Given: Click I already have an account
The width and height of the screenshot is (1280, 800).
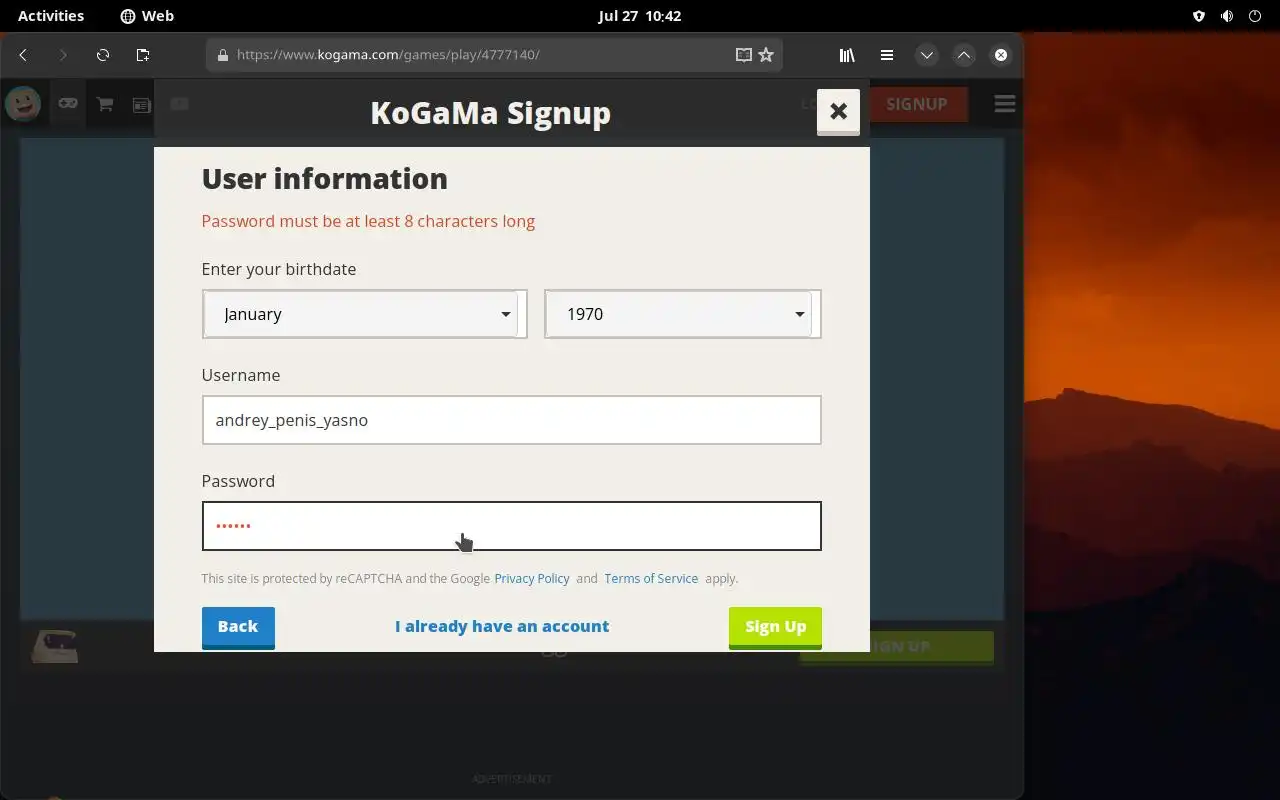Looking at the screenshot, I should (x=502, y=626).
